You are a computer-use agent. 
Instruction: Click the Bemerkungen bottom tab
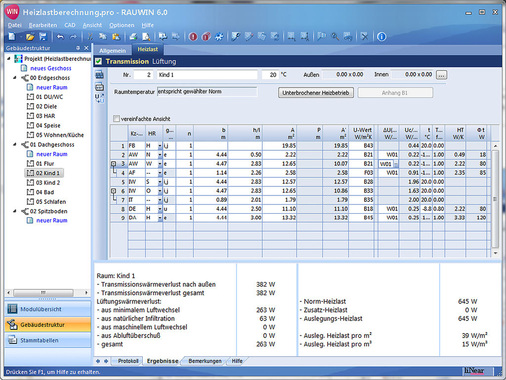click(205, 361)
